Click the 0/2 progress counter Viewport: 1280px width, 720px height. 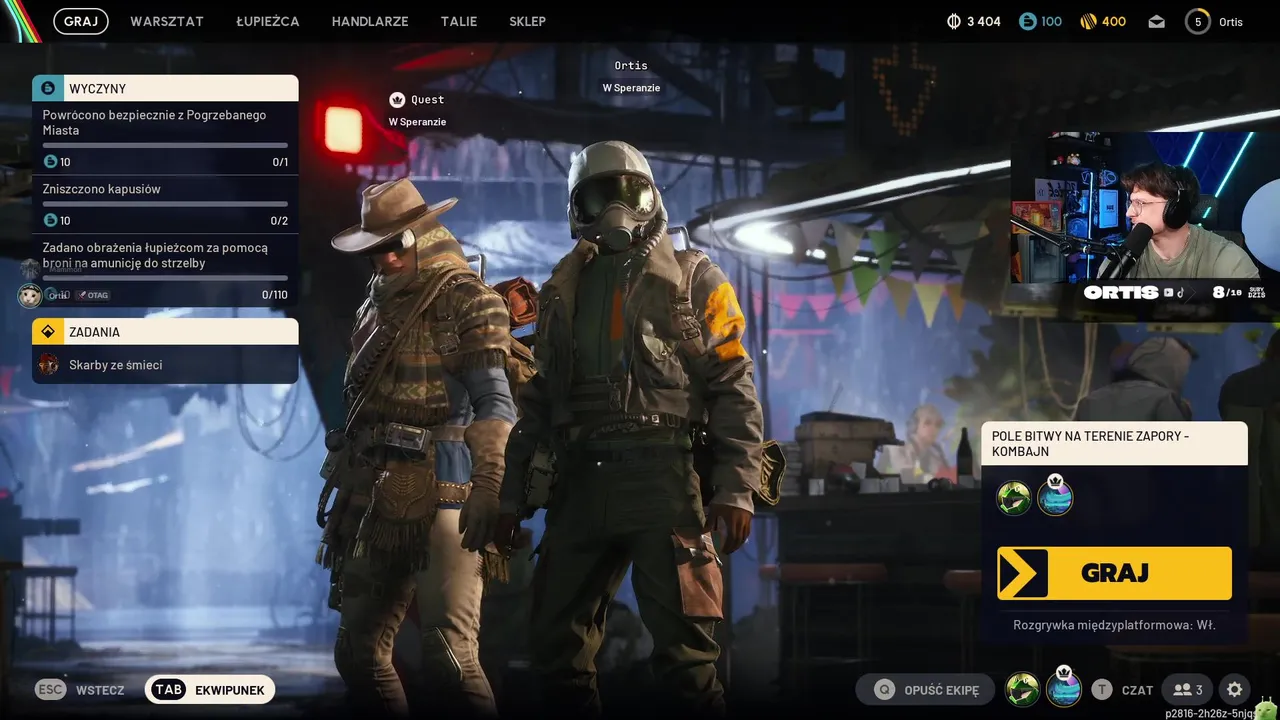[279, 221]
